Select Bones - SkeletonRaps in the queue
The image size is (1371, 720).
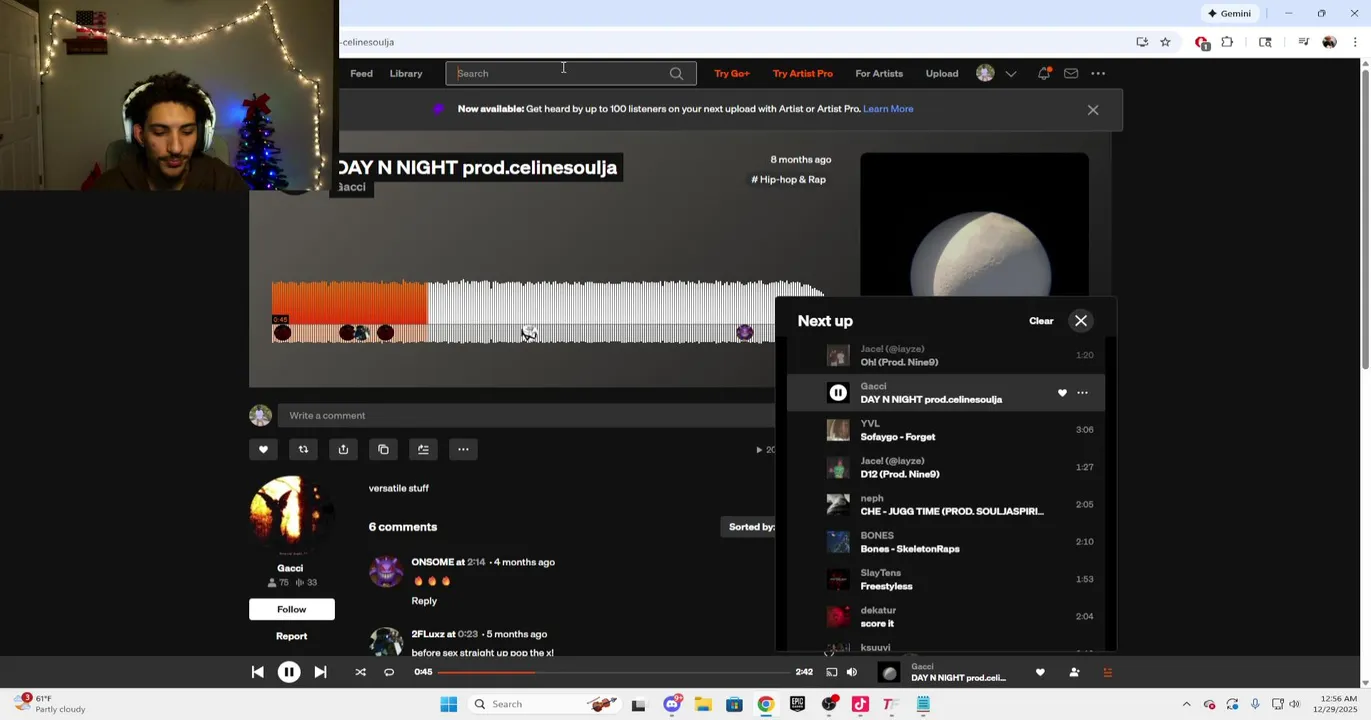coord(946,542)
